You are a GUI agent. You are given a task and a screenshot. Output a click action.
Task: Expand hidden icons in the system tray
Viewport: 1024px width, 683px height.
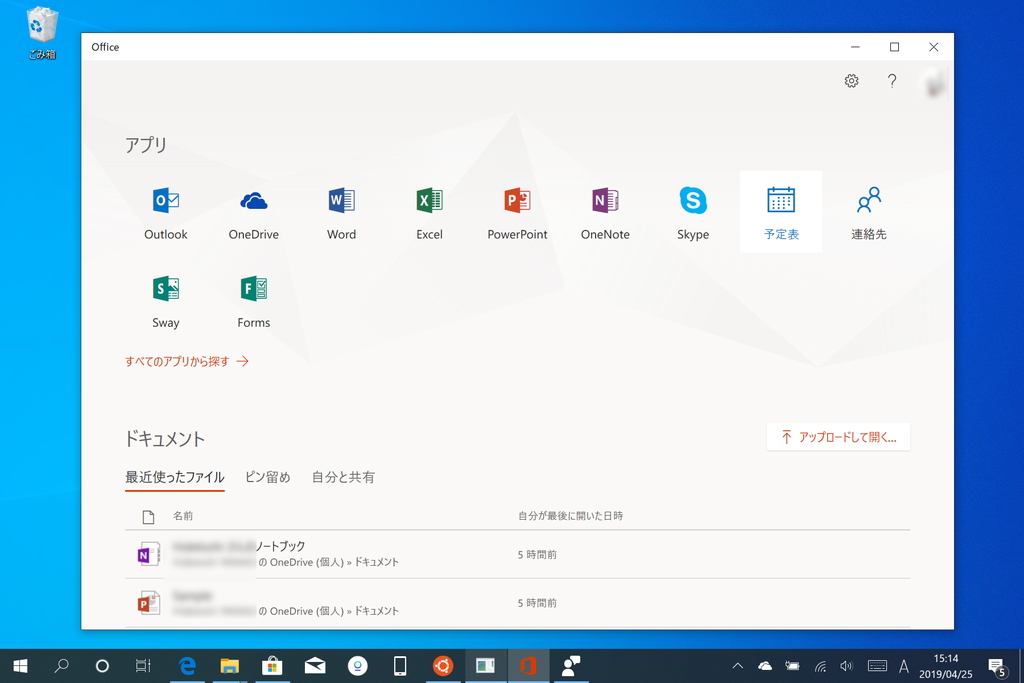737,665
